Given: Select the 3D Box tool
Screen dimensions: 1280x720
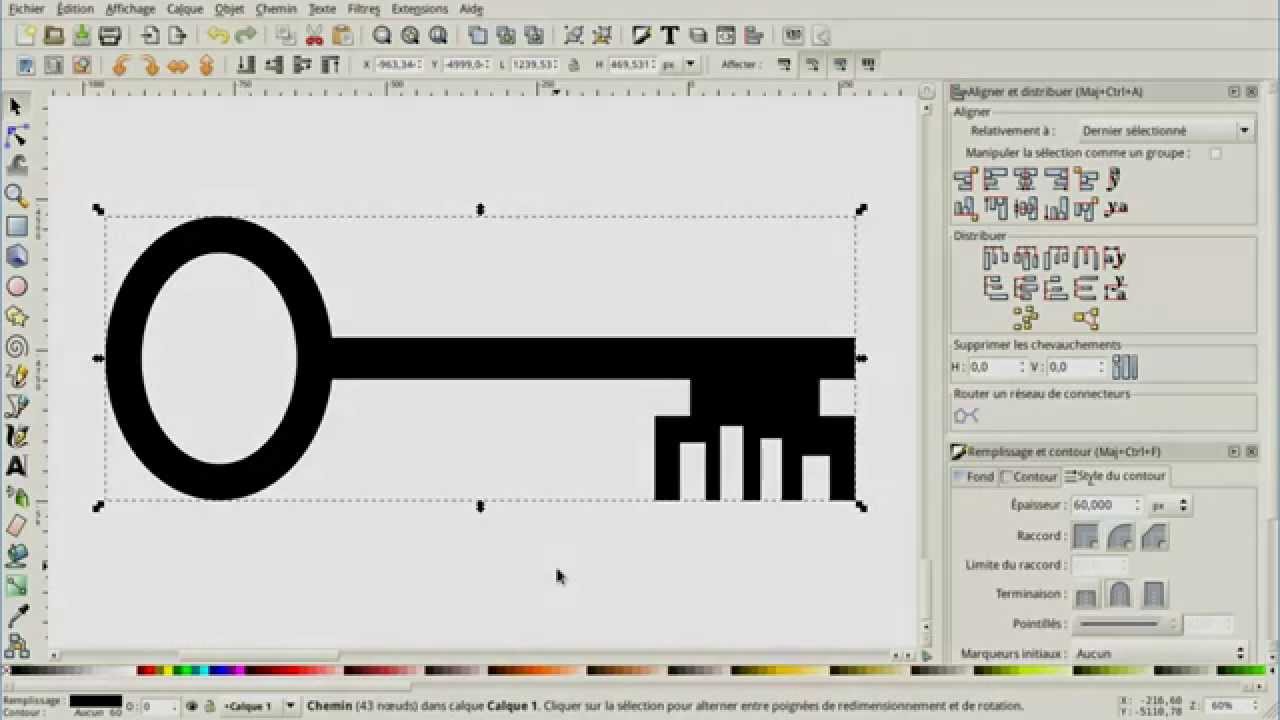Looking at the screenshot, I should click(x=16, y=256).
